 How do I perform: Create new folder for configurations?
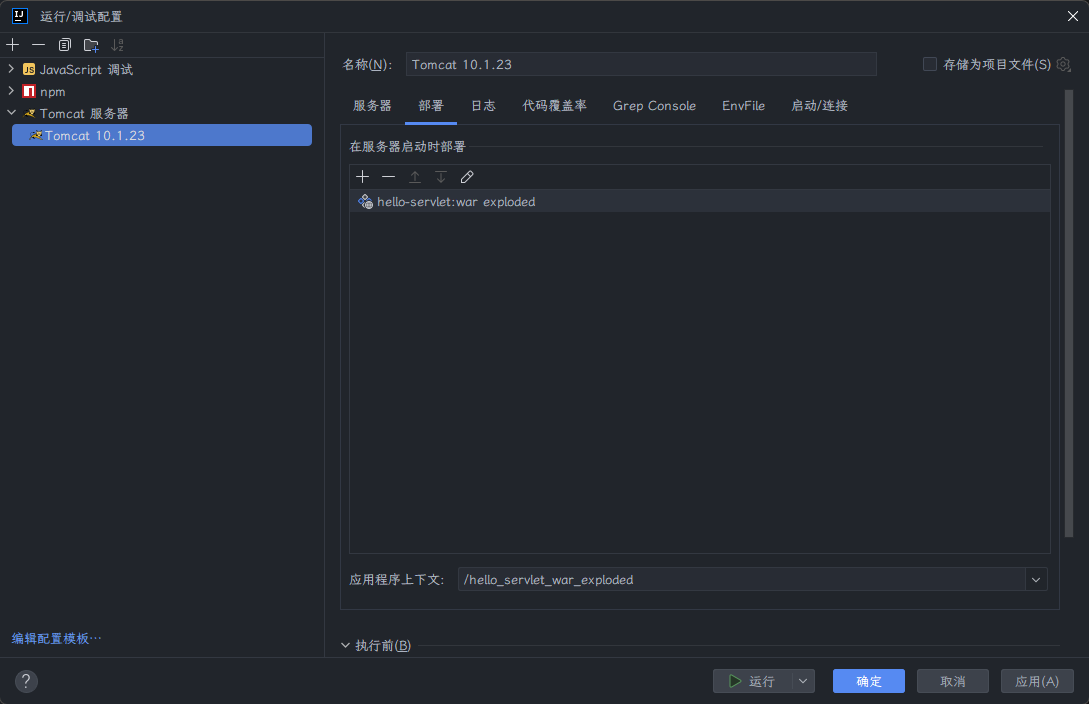[91, 45]
